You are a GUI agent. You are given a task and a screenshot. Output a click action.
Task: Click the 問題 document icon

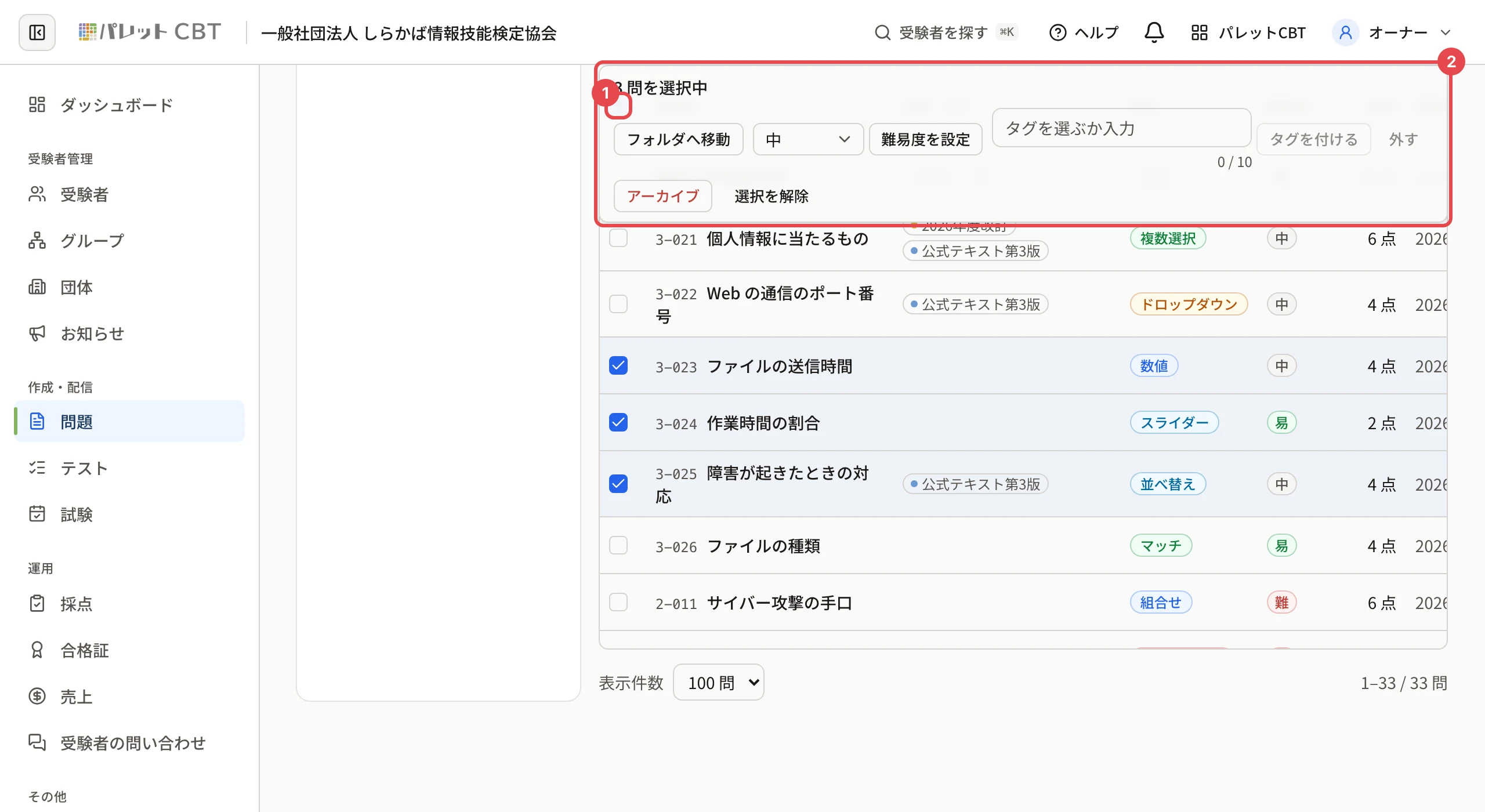click(x=37, y=422)
